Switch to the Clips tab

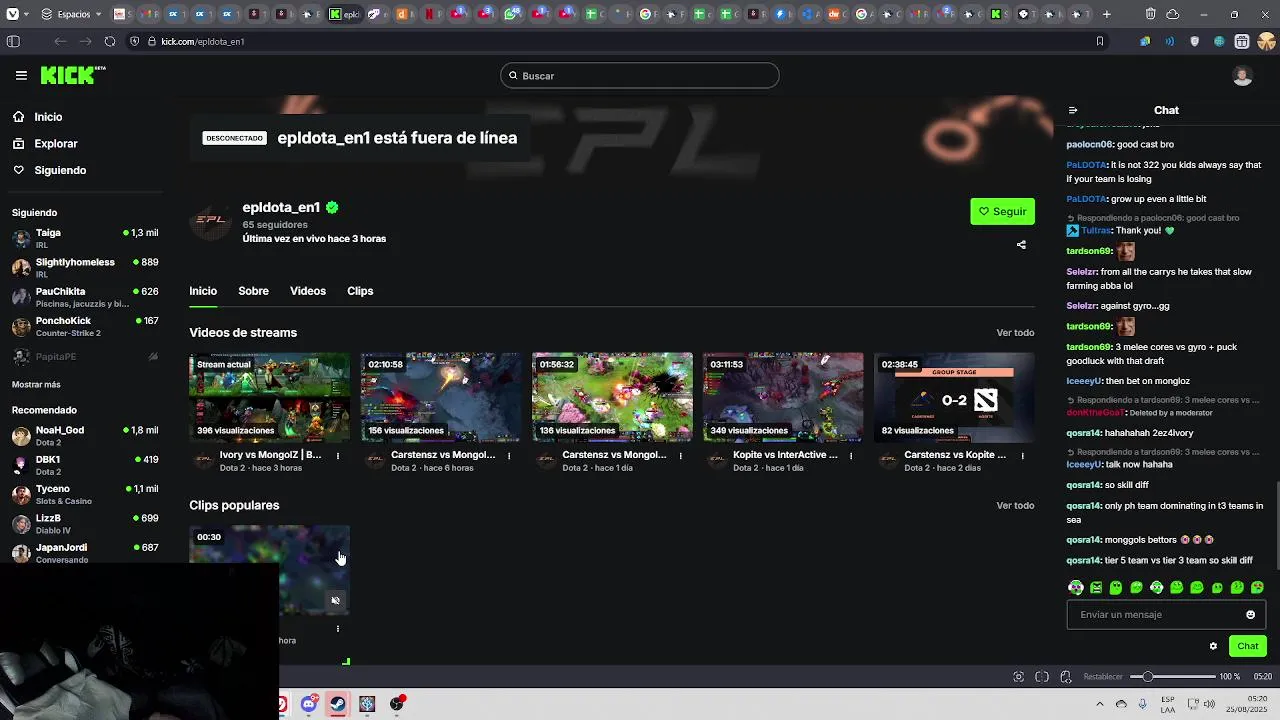[x=360, y=291]
